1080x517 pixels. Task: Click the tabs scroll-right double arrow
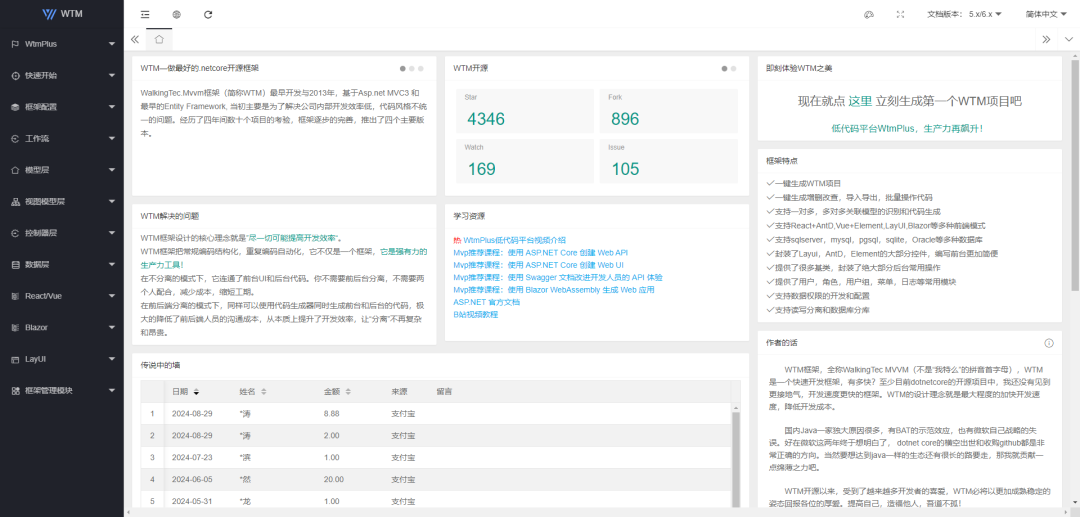pyautogui.click(x=1046, y=39)
